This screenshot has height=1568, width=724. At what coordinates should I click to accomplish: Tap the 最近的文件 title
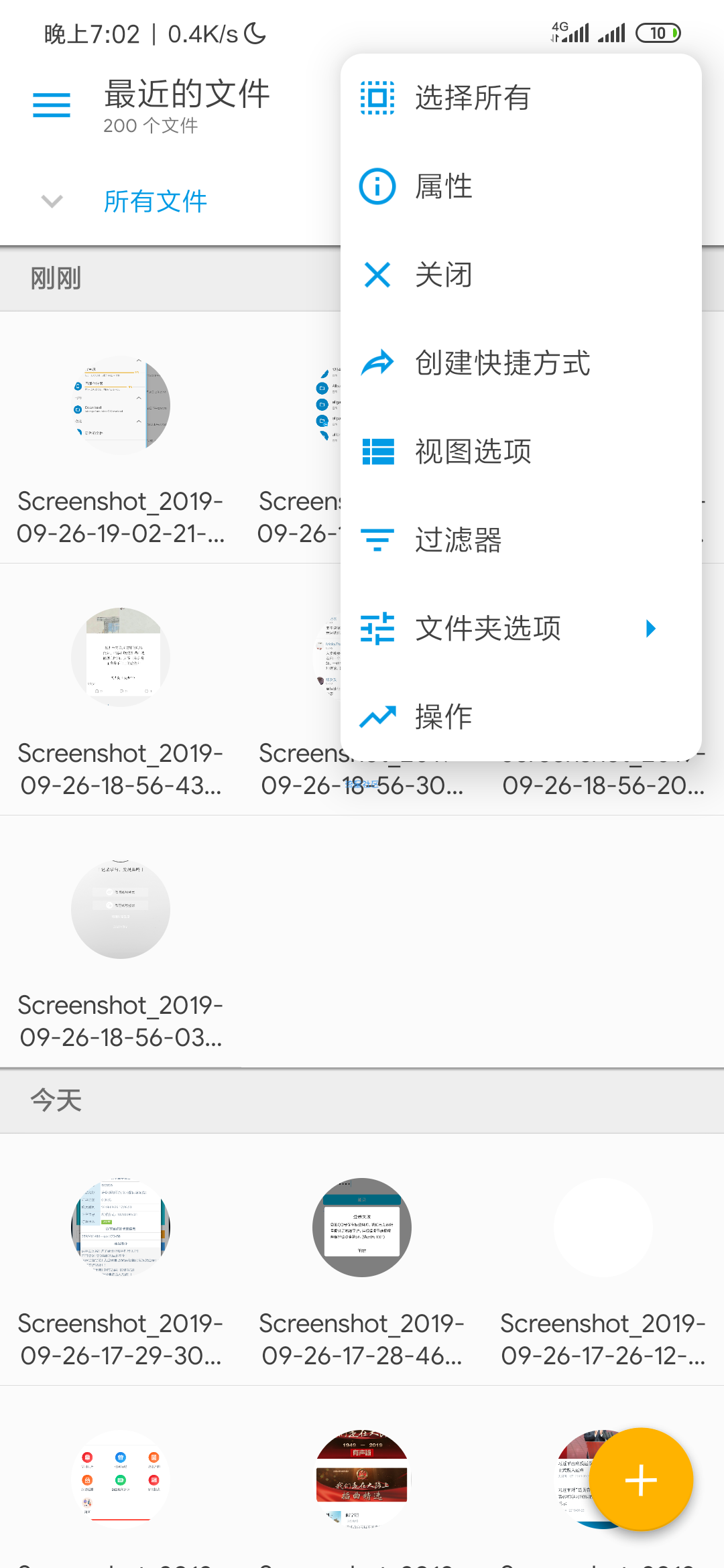[187, 94]
